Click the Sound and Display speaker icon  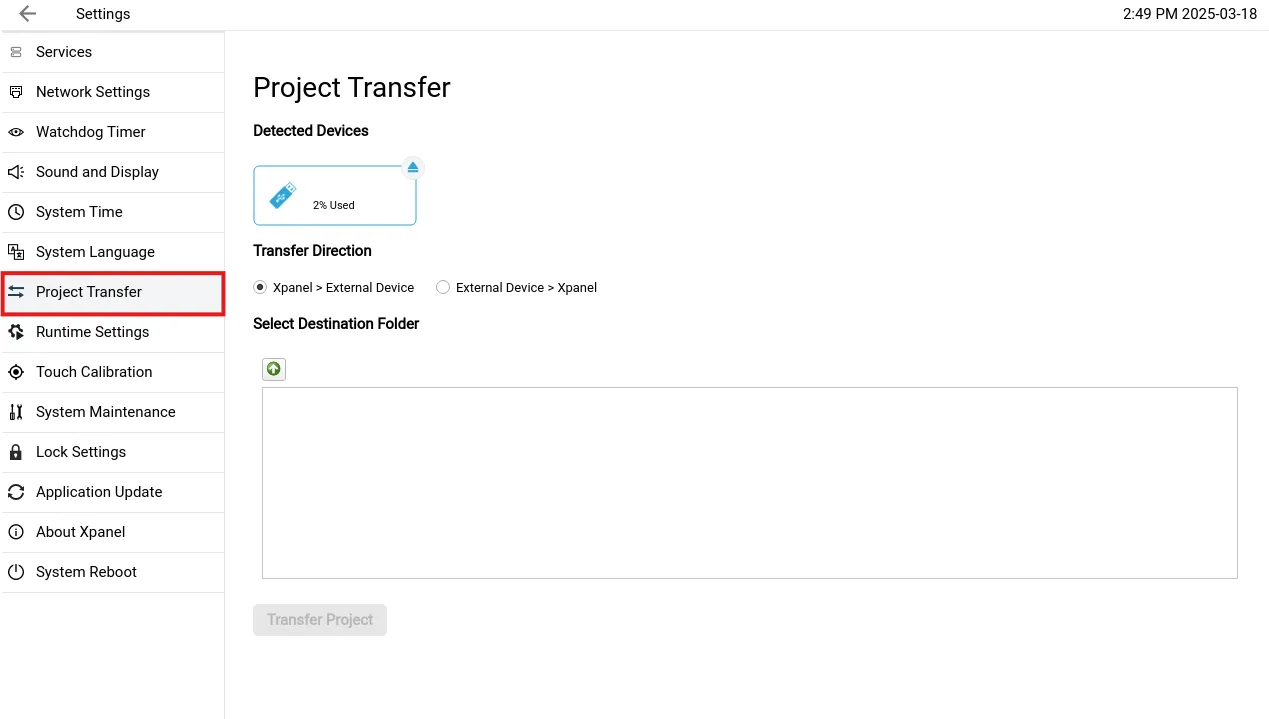point(16,172)
